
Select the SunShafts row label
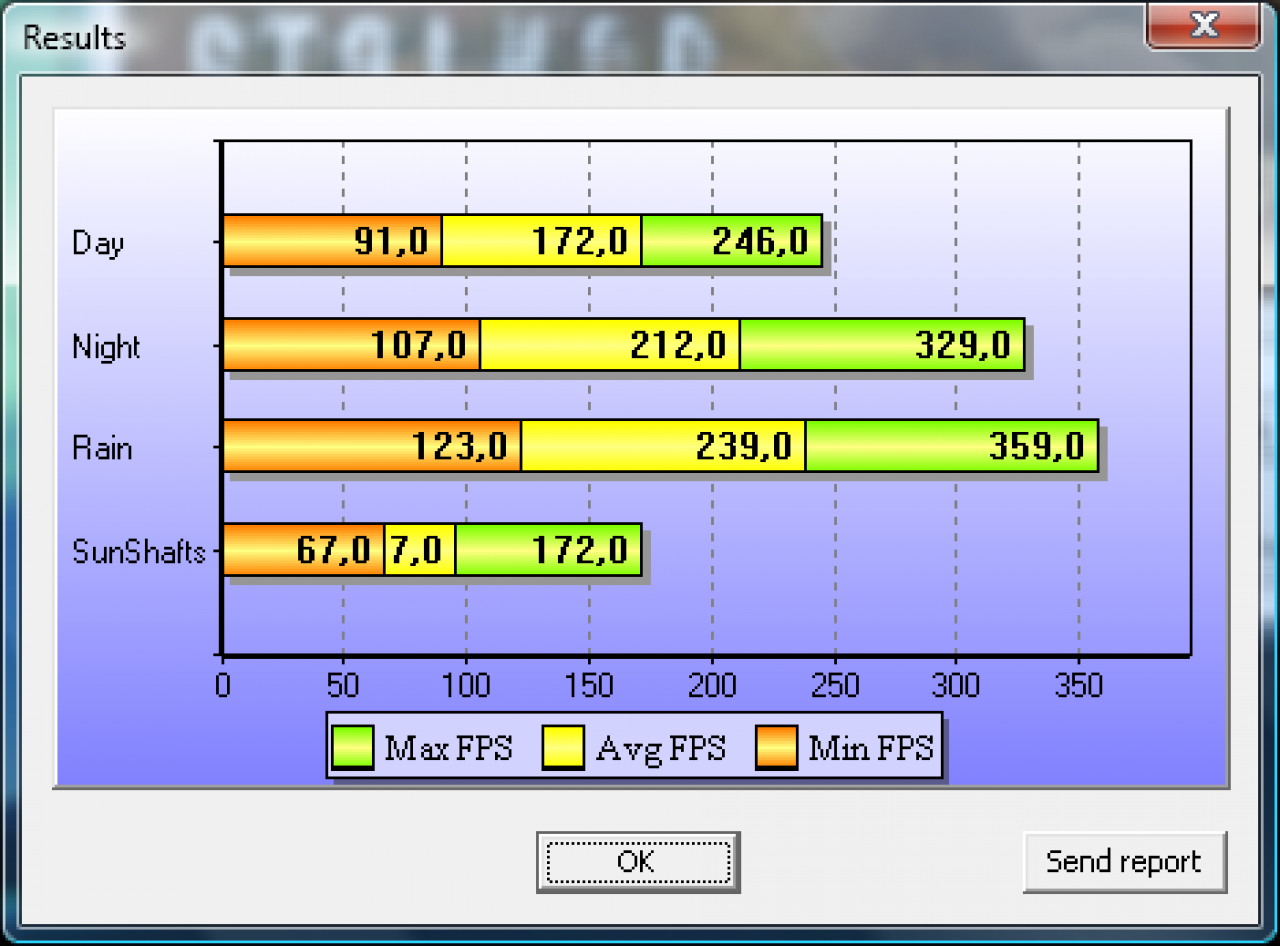point(139,551)
